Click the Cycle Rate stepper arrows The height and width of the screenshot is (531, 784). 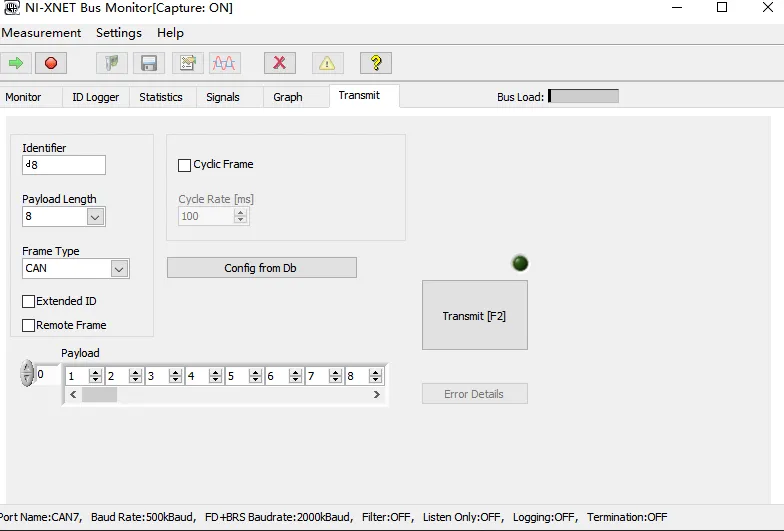tap(240, 216)
